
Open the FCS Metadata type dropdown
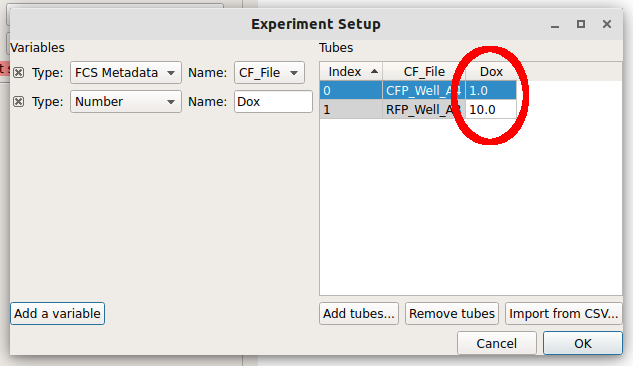tap(126, 73)
